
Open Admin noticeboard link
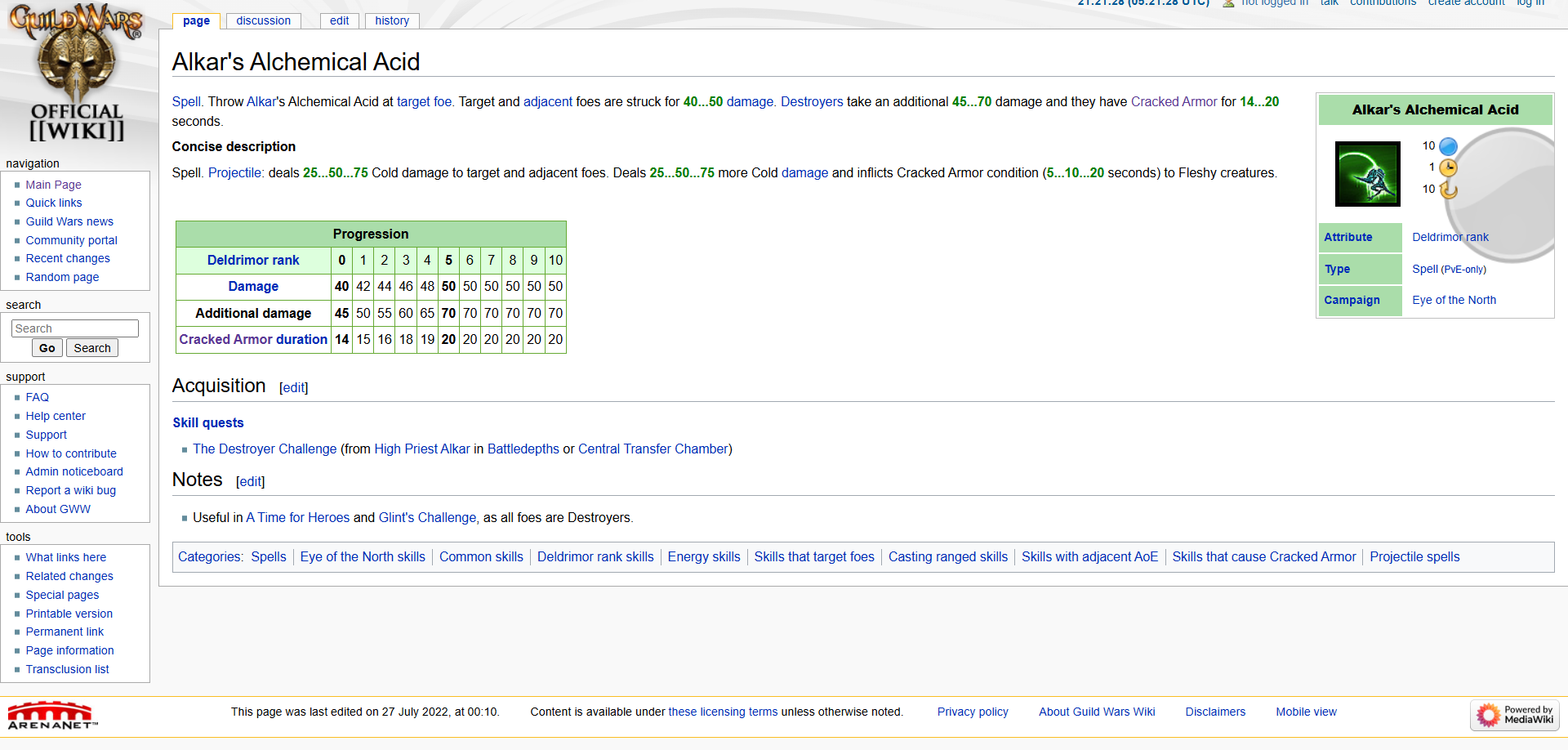74,471
